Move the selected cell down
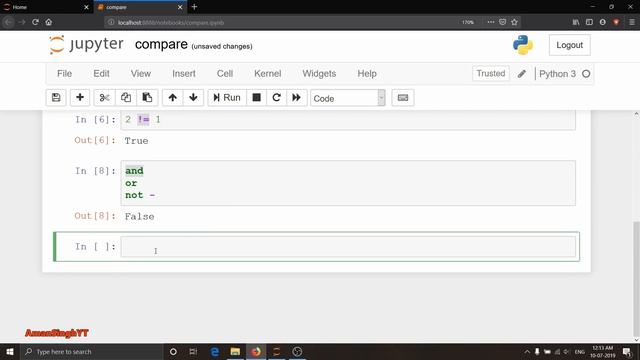Viewport: 640px width, 360px height. point(193,98)
